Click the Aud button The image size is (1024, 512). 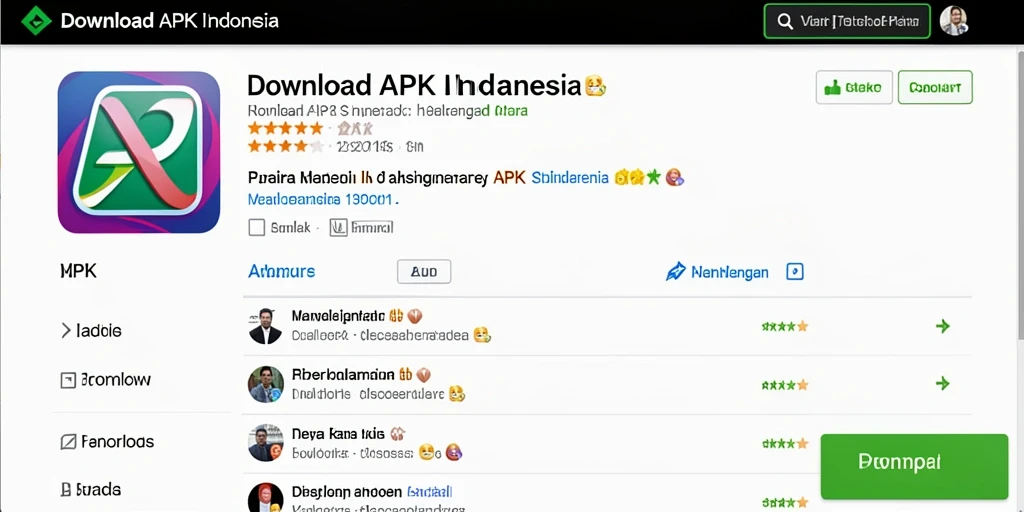424,272
